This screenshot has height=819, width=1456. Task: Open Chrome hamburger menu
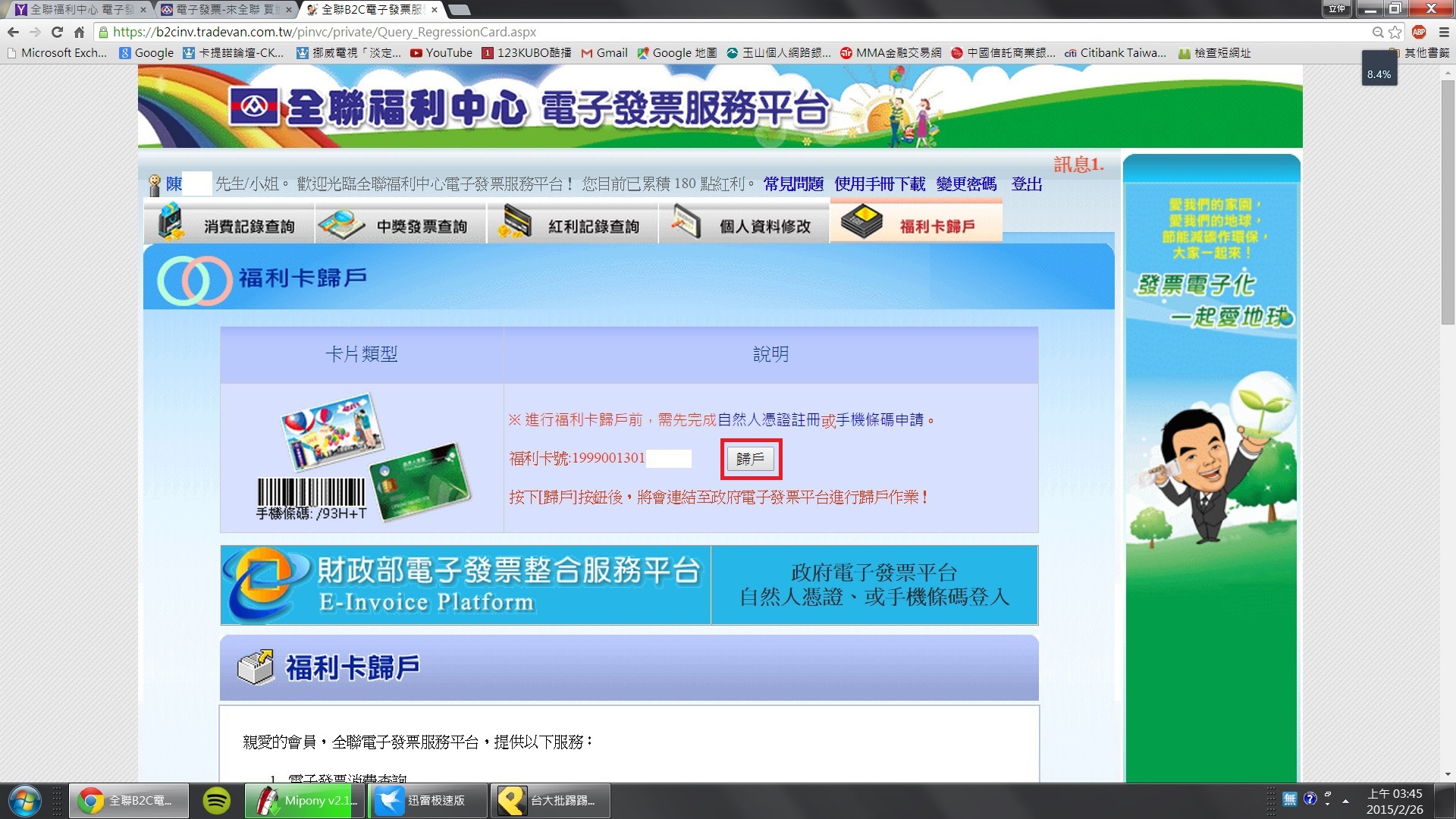point(1443,32)
